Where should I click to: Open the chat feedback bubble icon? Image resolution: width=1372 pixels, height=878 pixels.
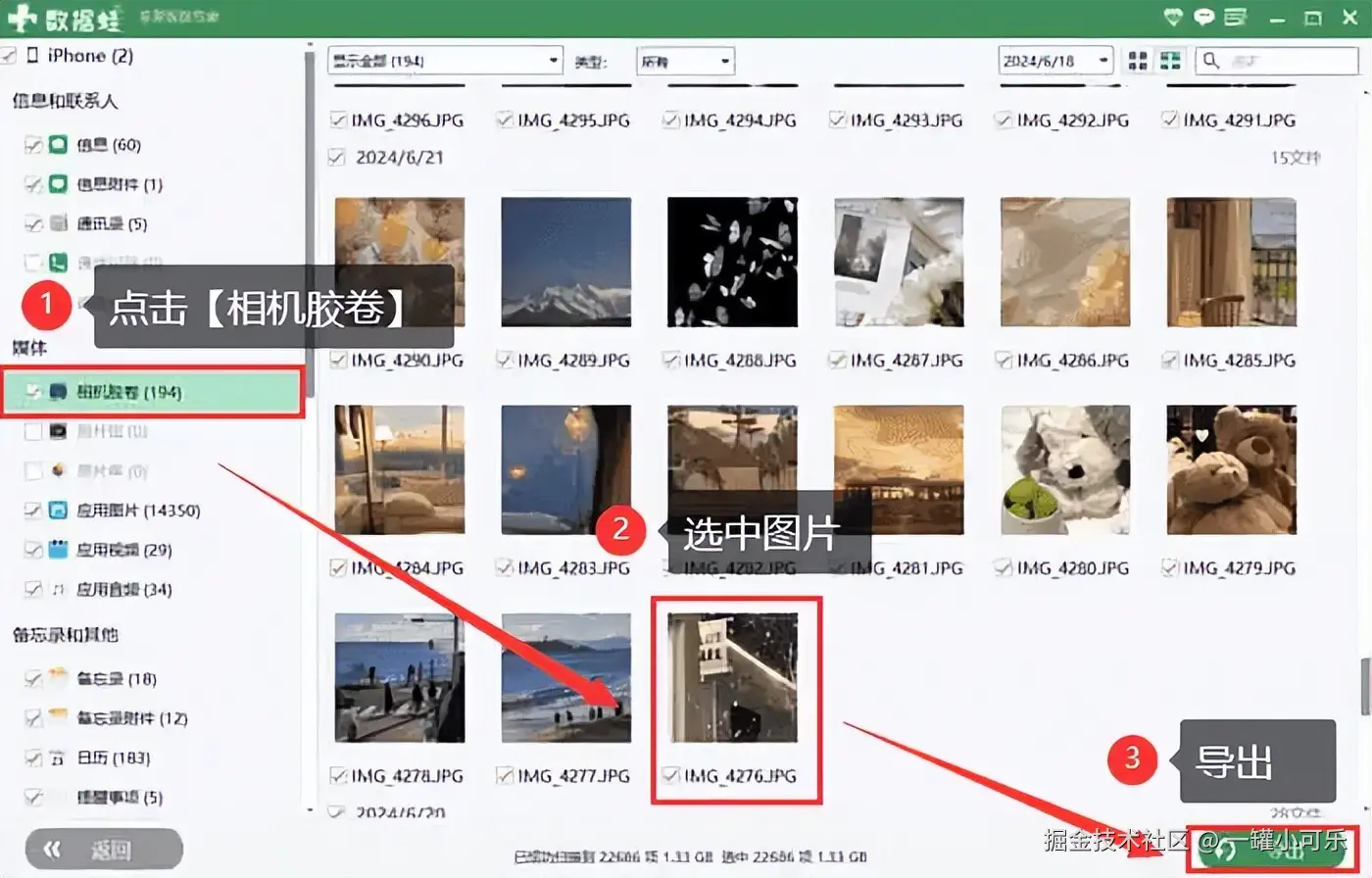coord(1204,17)
